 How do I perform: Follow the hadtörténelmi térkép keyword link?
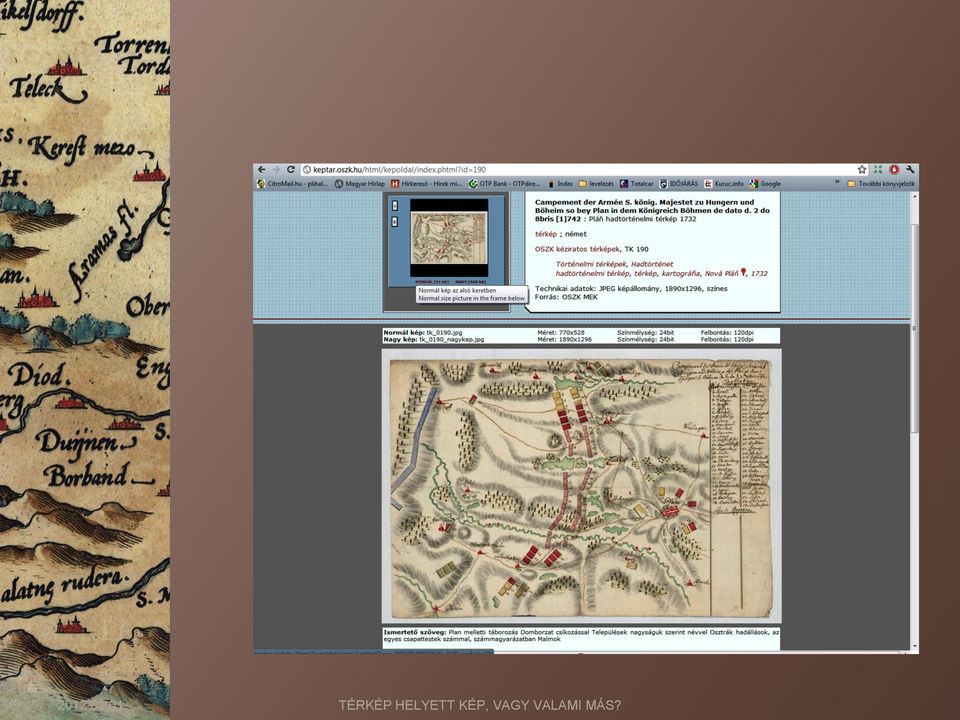592,274
